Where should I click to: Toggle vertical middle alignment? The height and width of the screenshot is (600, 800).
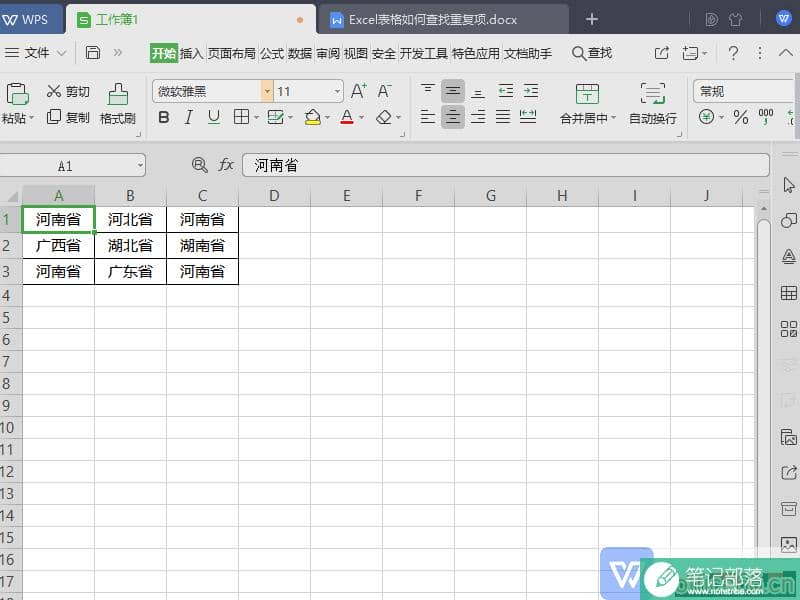coord(453,91)
